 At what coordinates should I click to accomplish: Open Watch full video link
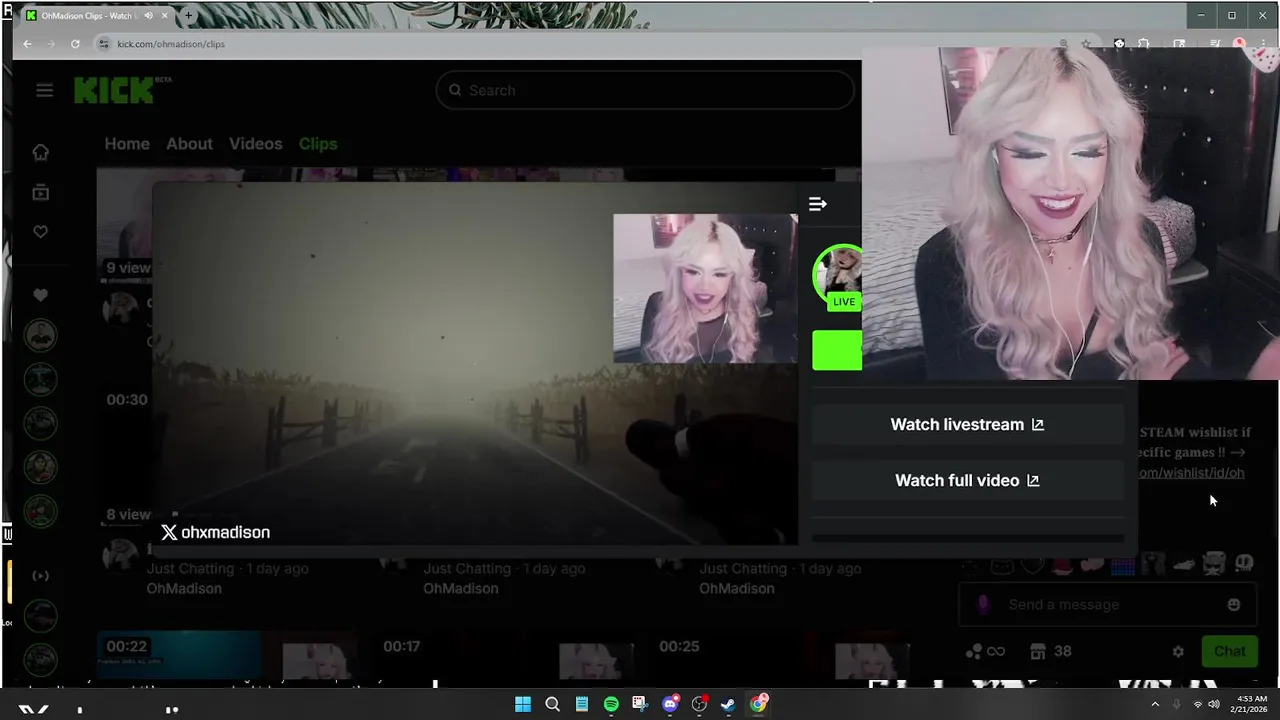tap(967, 480)
